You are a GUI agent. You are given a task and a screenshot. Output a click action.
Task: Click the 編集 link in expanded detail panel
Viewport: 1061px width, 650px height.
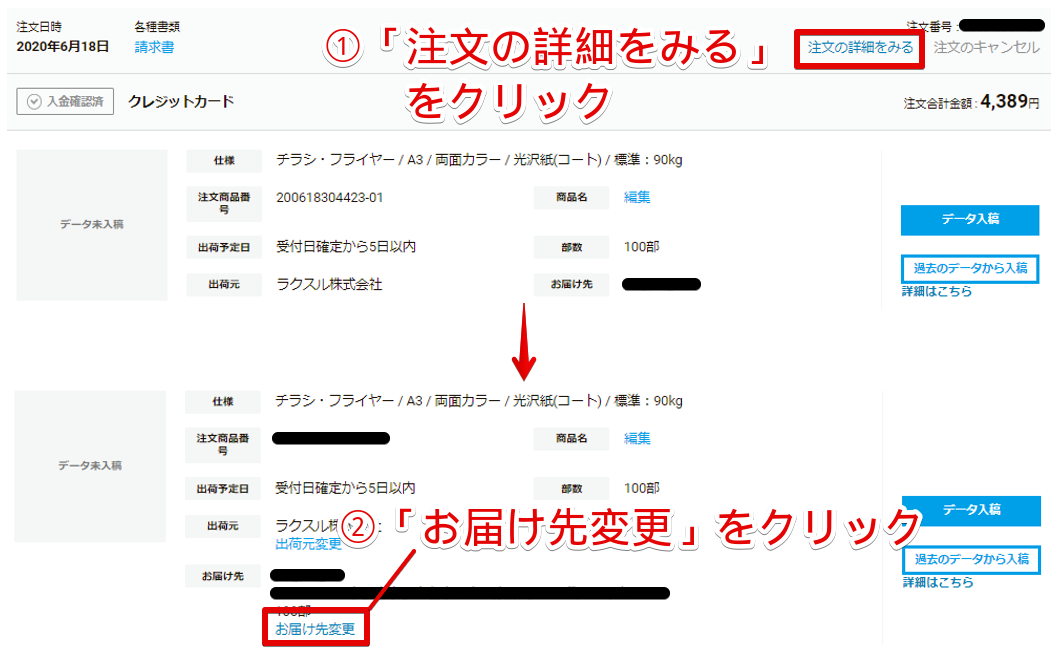[x=637, y=438]
